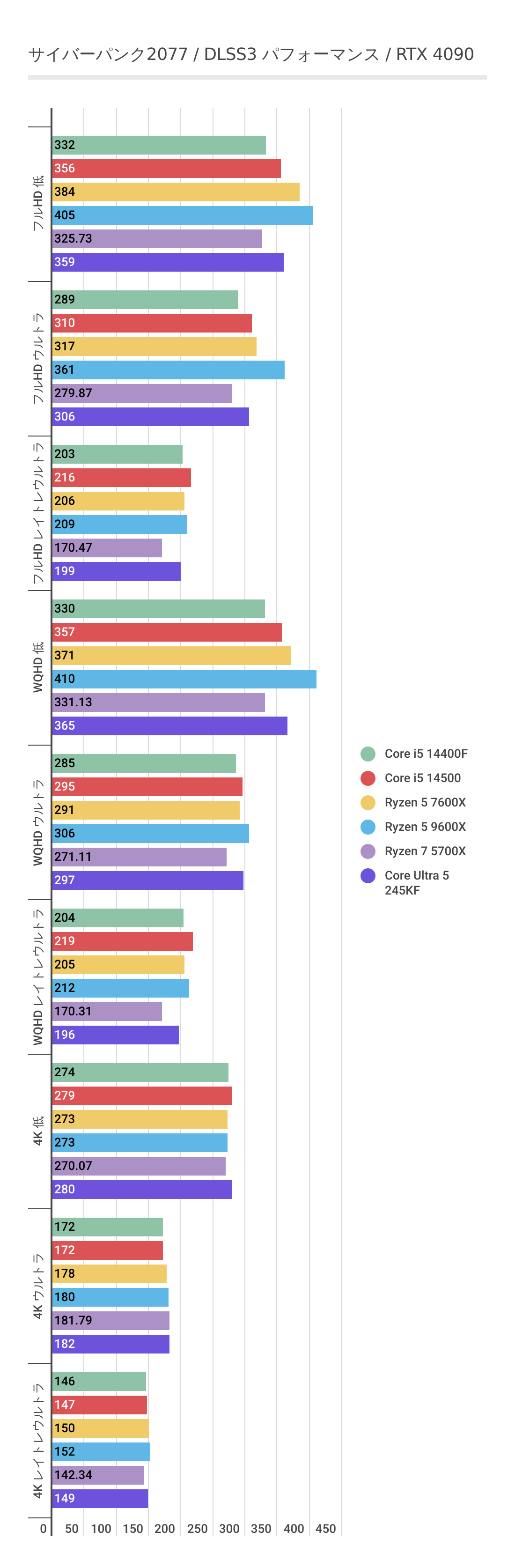Click the chart title サイバーパンク2077

pyautogui.click(x=250, y=54)
